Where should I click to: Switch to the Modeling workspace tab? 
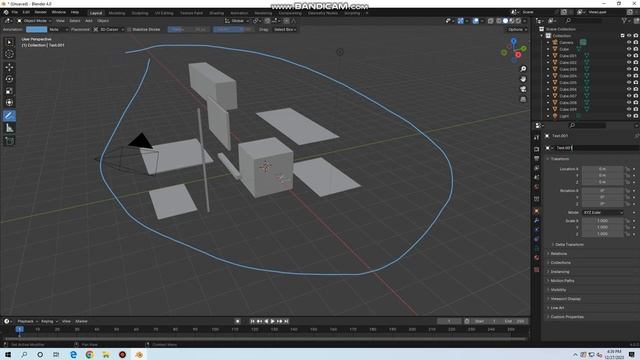(x=117, y=13)
